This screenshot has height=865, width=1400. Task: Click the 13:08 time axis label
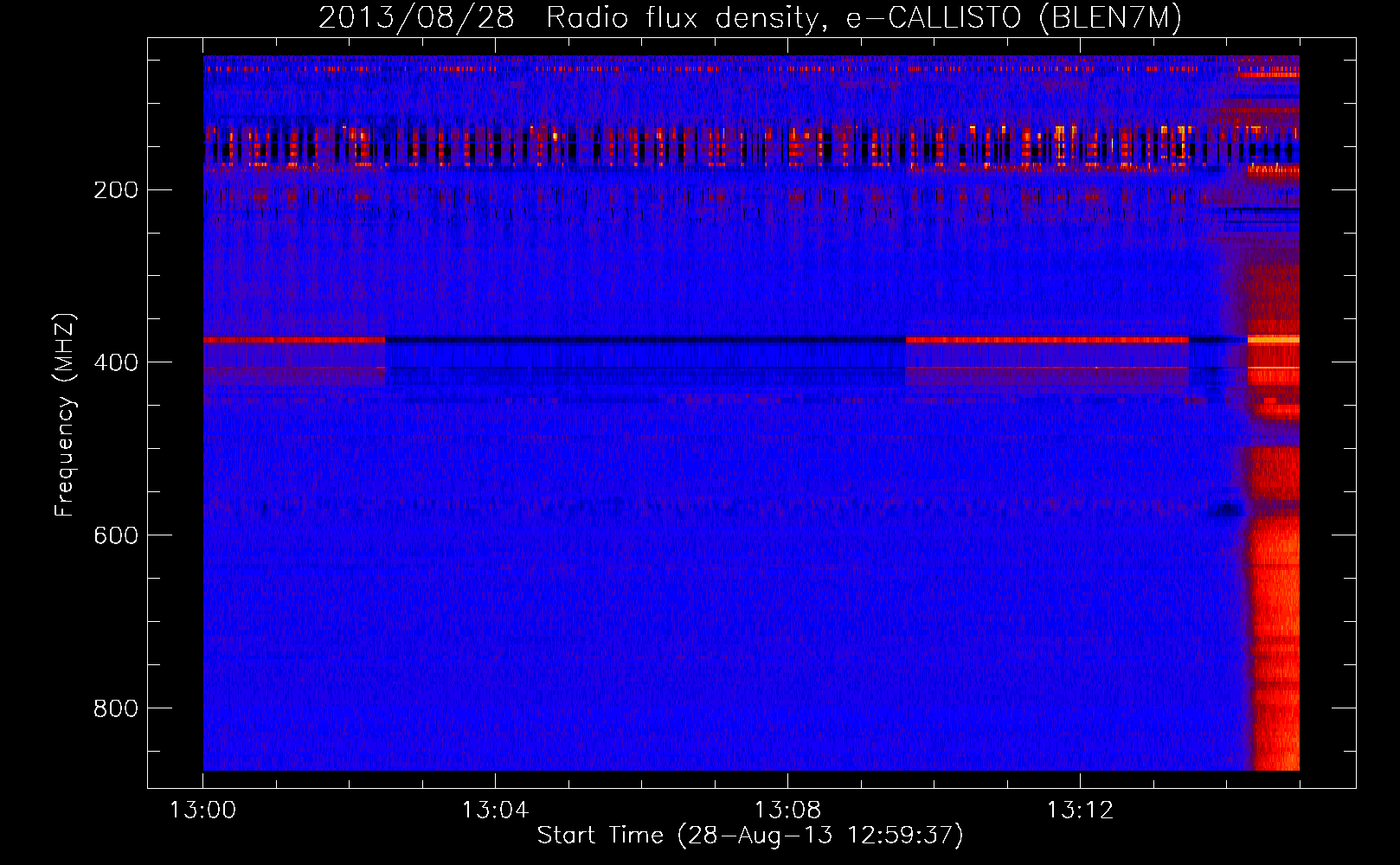click(787, 811)
